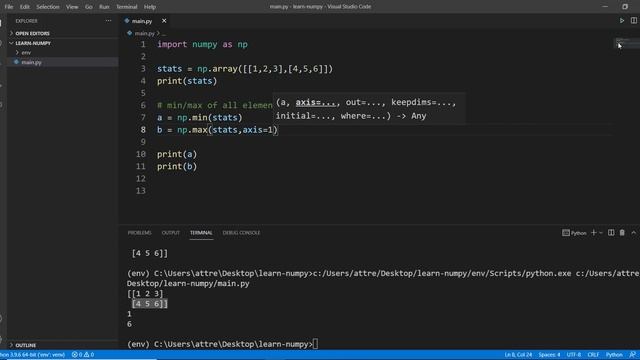Open Explorer views and more actions menu
This screenshot has height=360, width=640.
(108, 21)
